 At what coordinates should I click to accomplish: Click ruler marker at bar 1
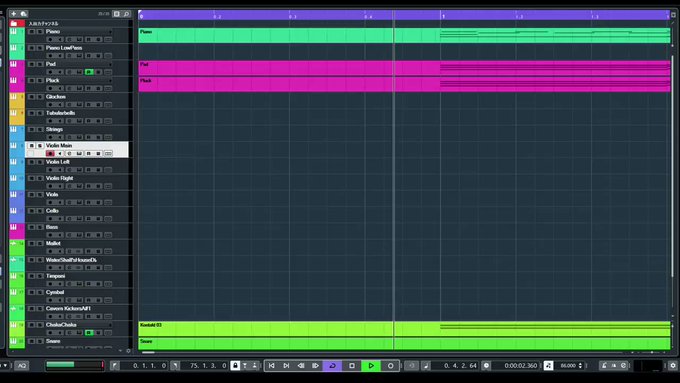(443, 16)
